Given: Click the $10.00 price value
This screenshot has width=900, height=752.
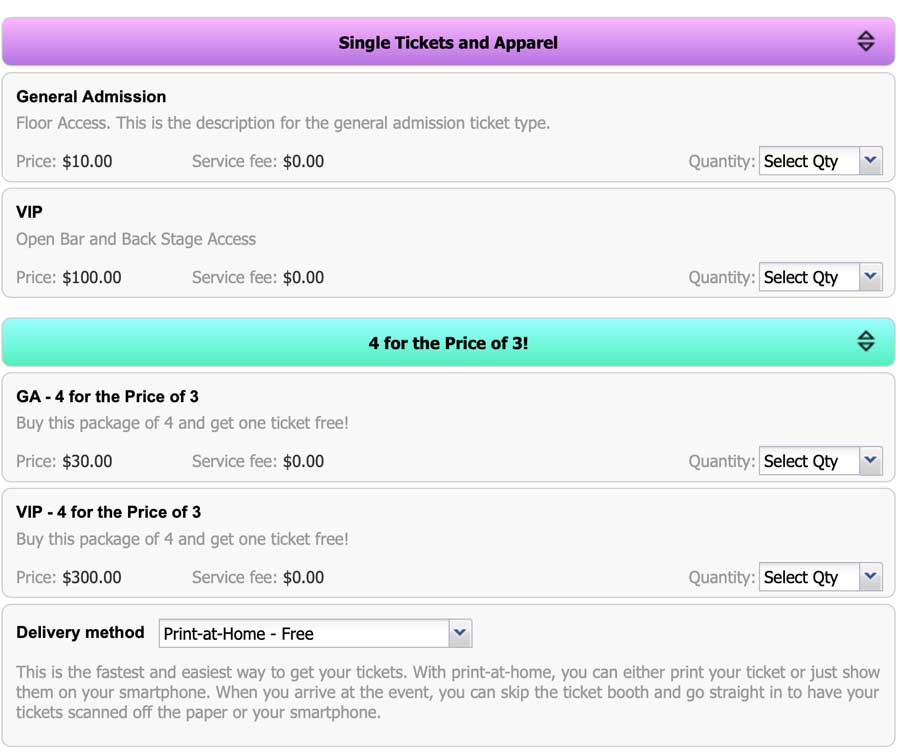Looking at the screenshot, I should pos(87,161).
